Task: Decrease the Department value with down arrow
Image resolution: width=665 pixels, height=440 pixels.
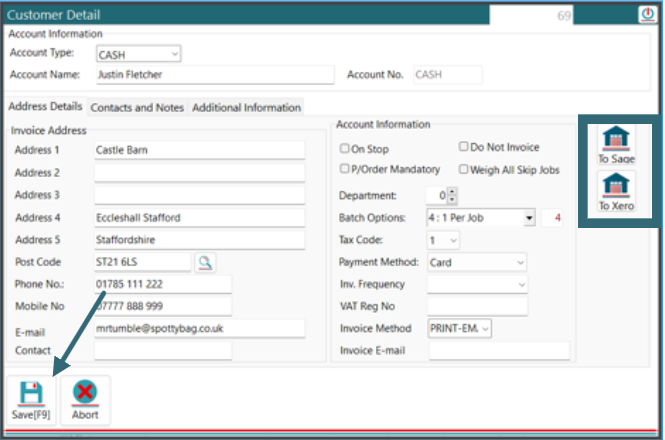Action: point(452,199)
